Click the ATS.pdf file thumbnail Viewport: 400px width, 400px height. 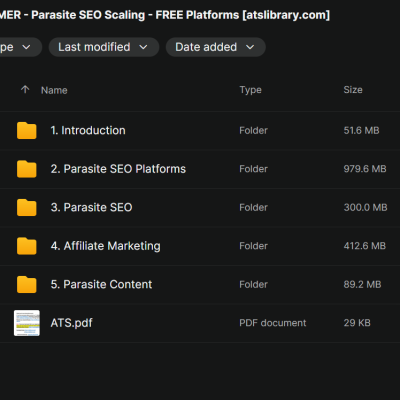(27, 323)
